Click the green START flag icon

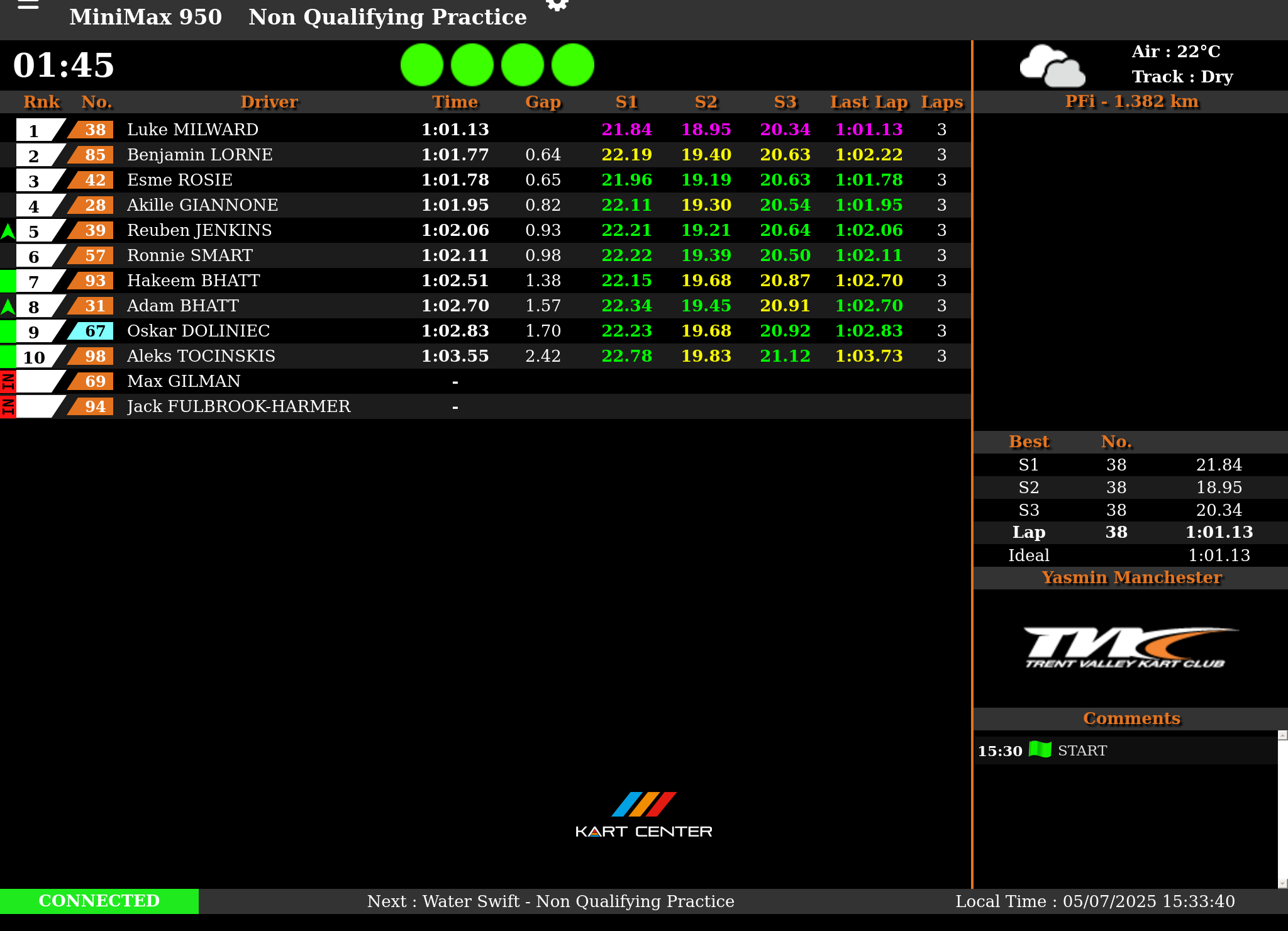click(x=1040, y=749)
